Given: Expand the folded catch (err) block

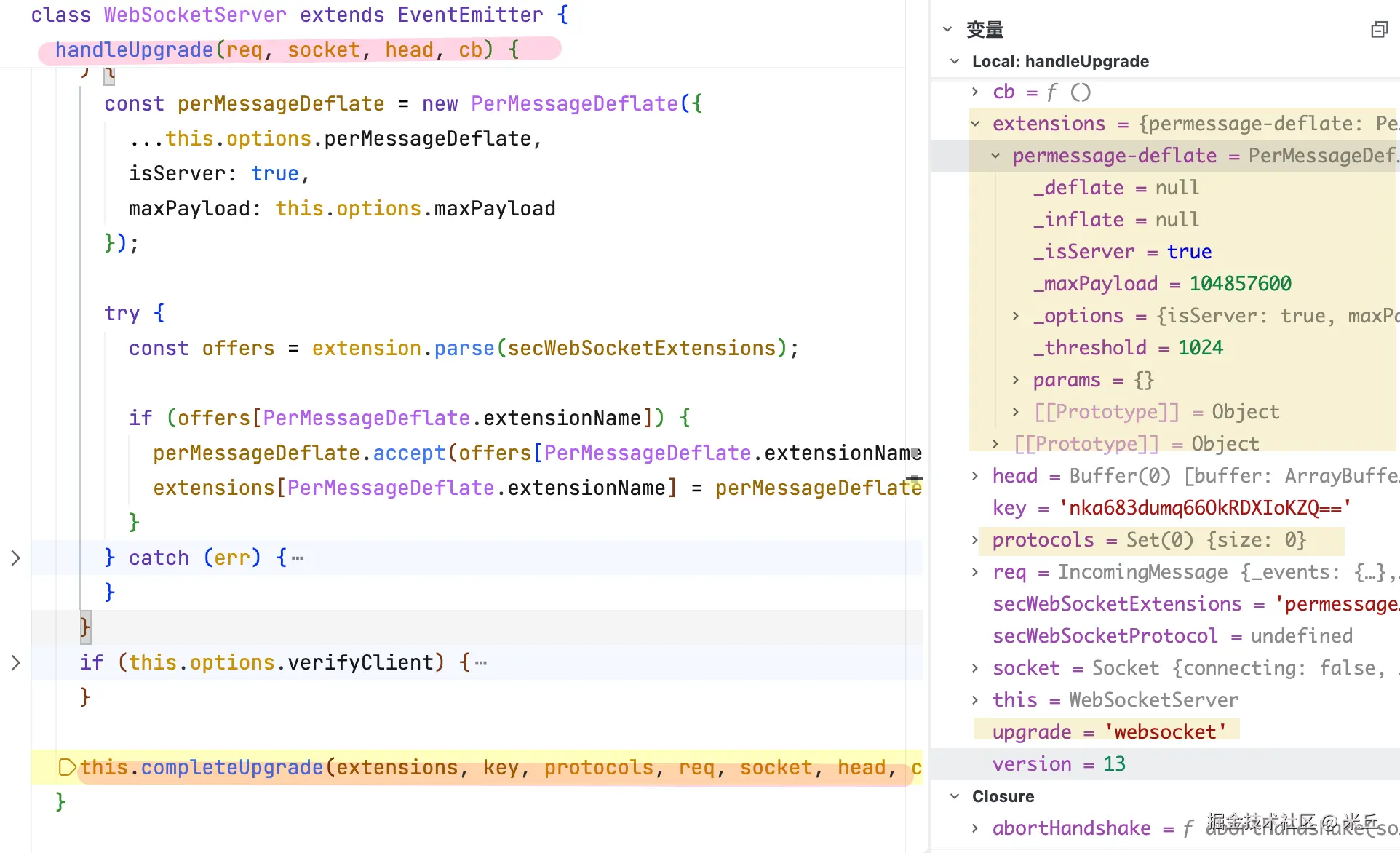Looking at the screenshot, I should point(15,558).
